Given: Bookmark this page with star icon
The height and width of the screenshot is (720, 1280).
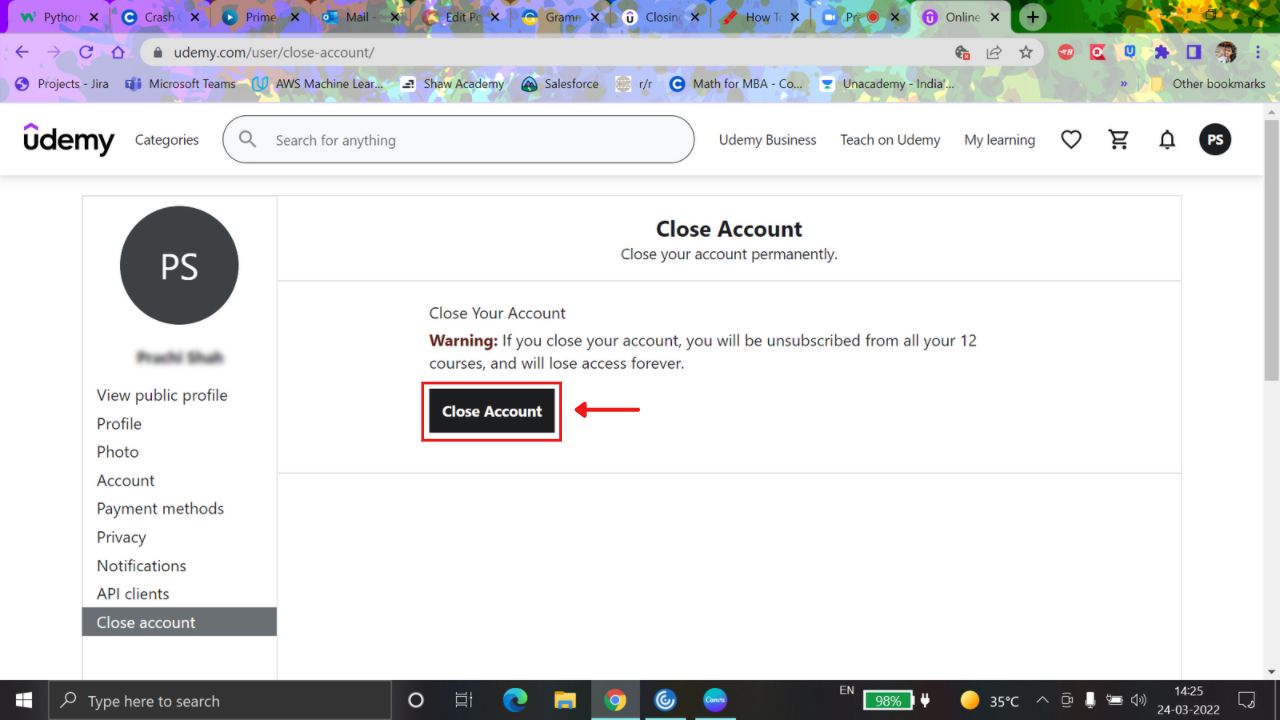Looking at the screenshot, I should pos(1026,53).
